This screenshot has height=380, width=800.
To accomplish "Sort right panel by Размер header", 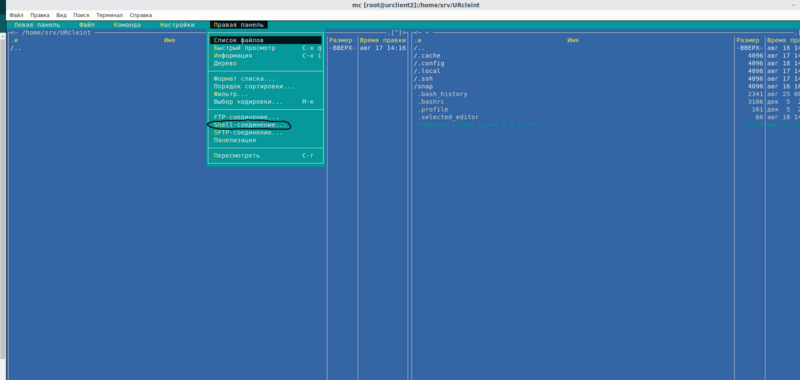I will [748, 40].
